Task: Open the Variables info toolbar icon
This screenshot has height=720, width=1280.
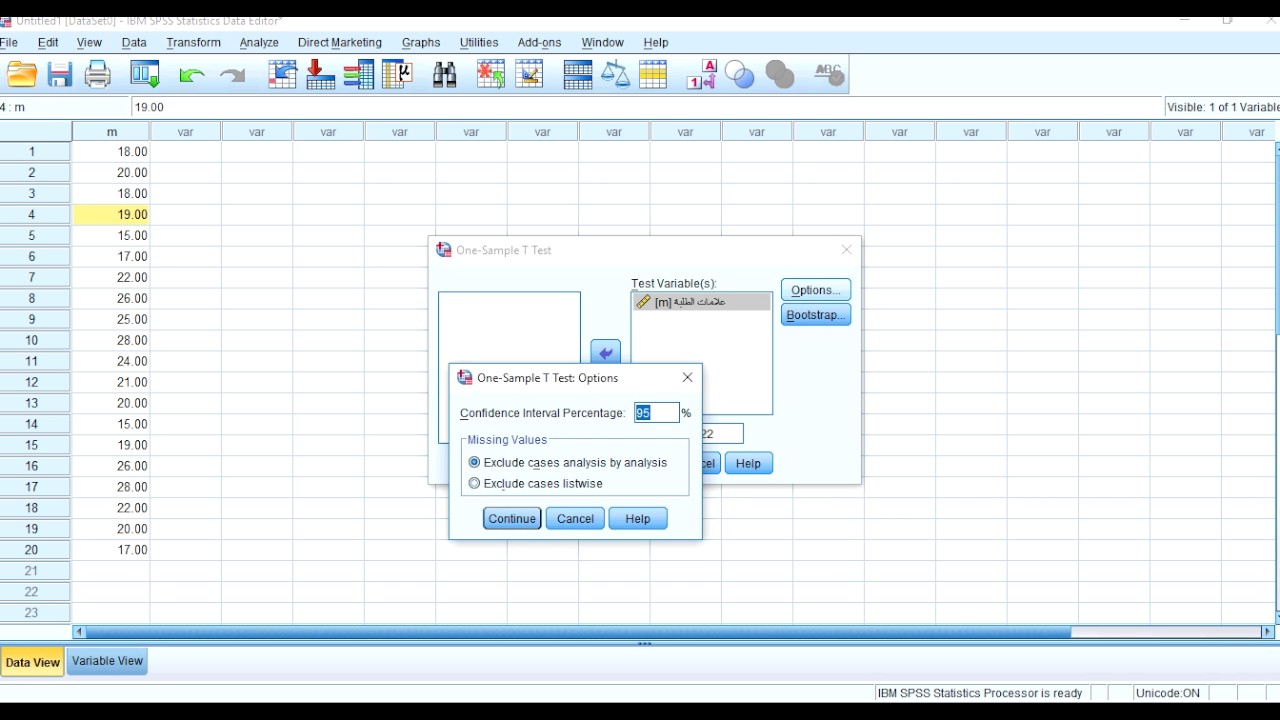Action: pos(358,75)
